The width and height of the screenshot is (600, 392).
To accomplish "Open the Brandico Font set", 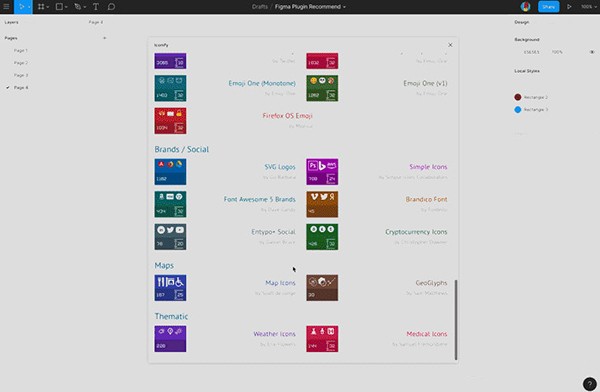I will 426,199.
